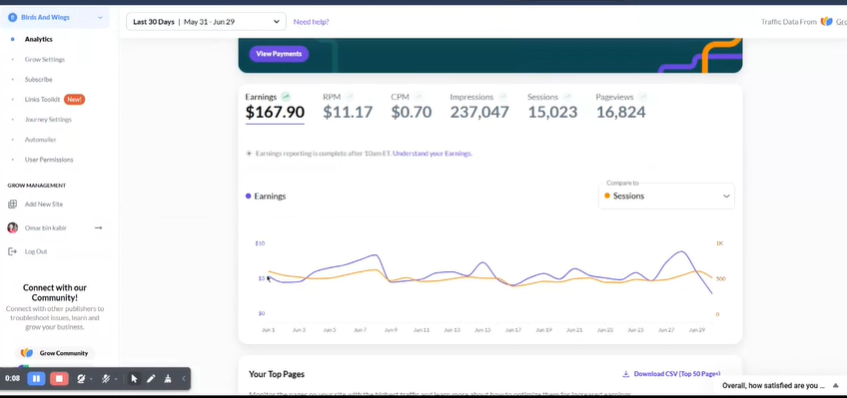Click the trend icon next to CPM
The height and width of the screenshot is (398, 847).
[x=418, y=97]
